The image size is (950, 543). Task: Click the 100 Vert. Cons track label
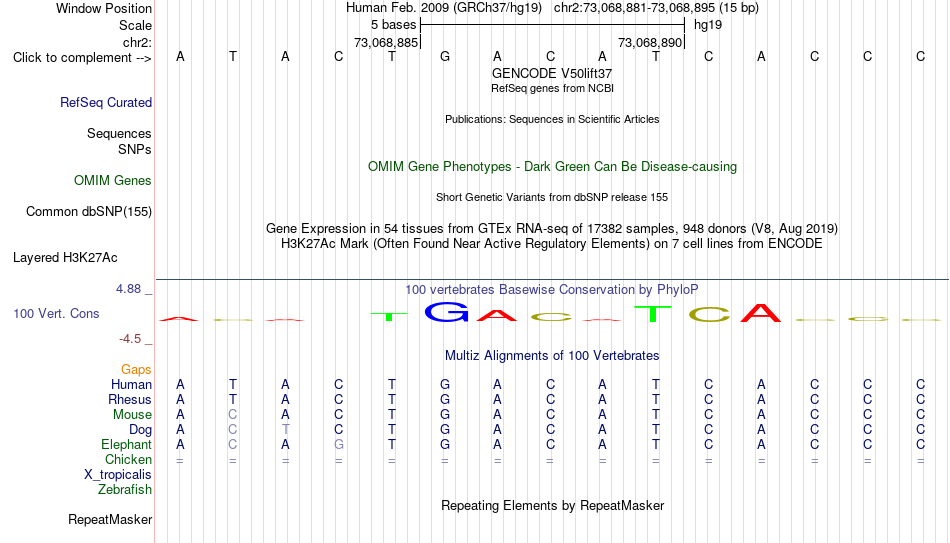coord(56,313)
